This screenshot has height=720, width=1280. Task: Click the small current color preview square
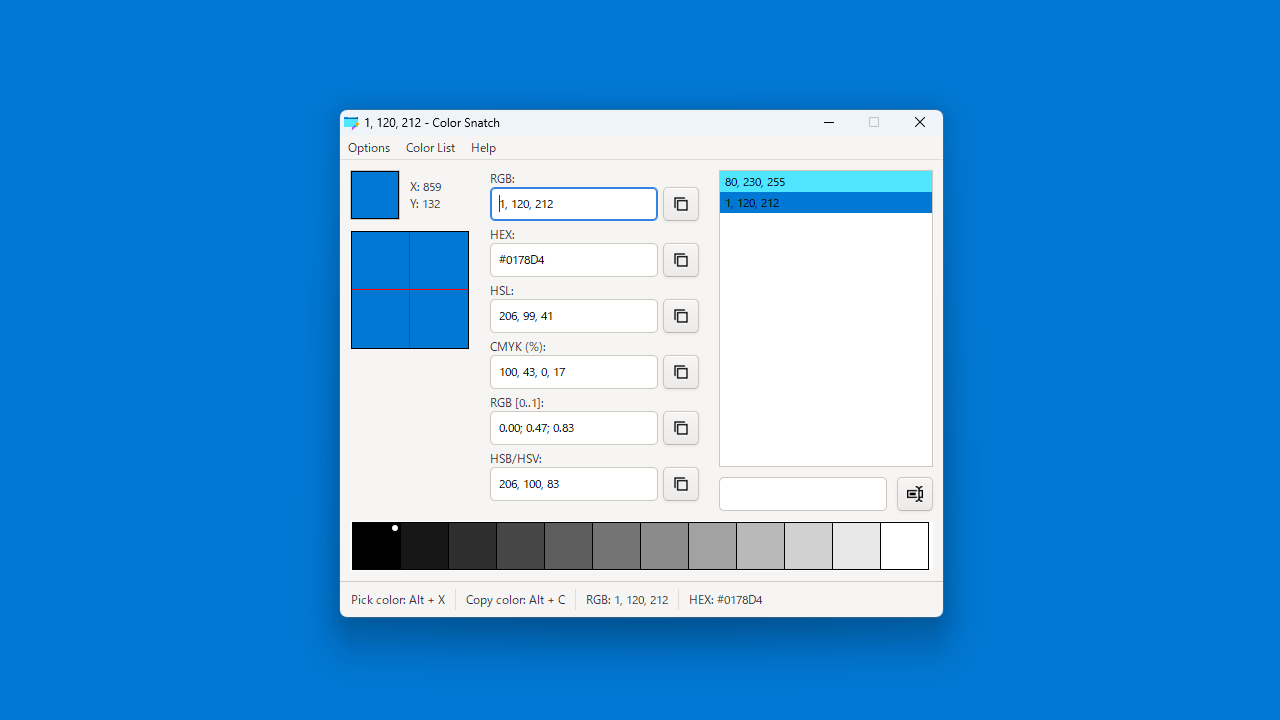(x=375, y=195)
